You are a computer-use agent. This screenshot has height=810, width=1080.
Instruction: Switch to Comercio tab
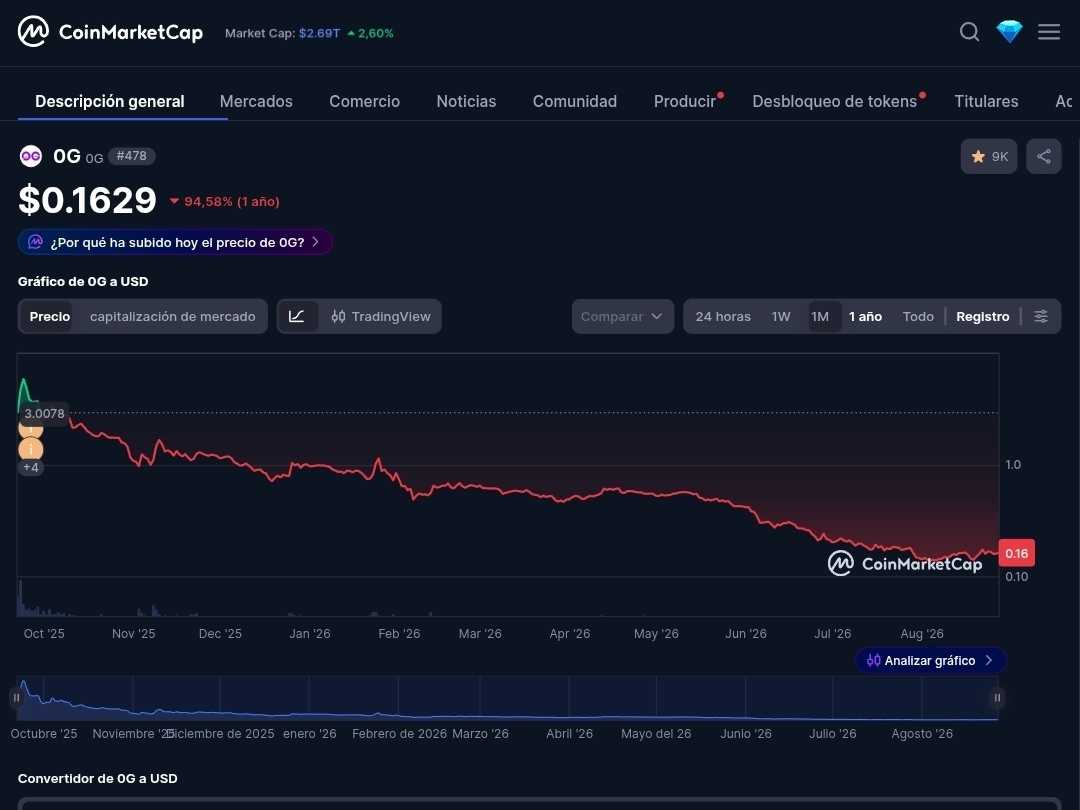click(x=364, y=101)
